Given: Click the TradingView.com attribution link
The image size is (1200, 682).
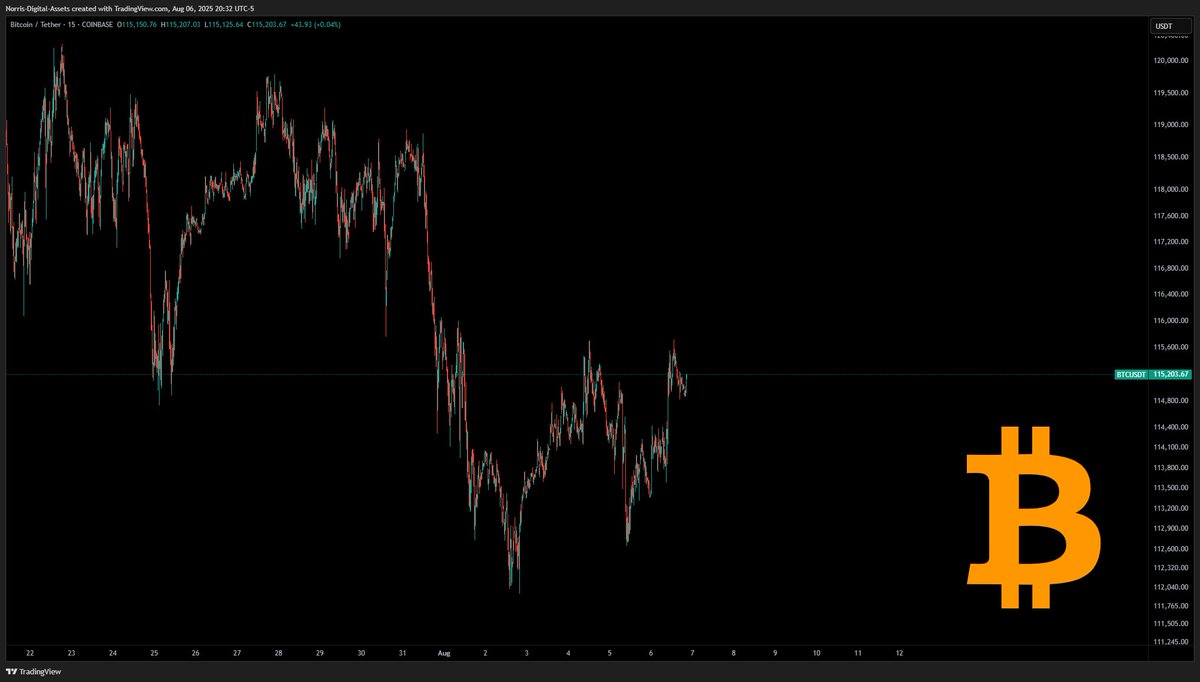Looking at the screenshot, I should point(140,9).
